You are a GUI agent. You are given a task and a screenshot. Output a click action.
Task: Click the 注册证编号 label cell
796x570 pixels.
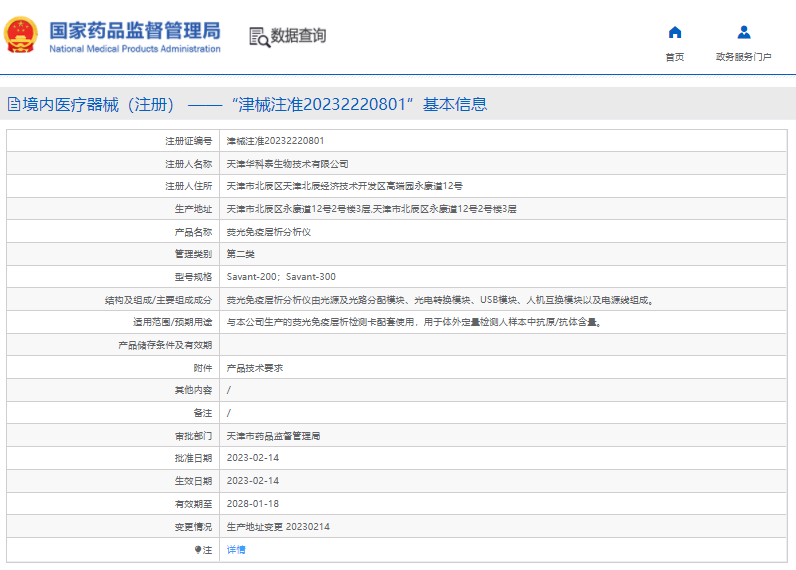click(113, 141)
